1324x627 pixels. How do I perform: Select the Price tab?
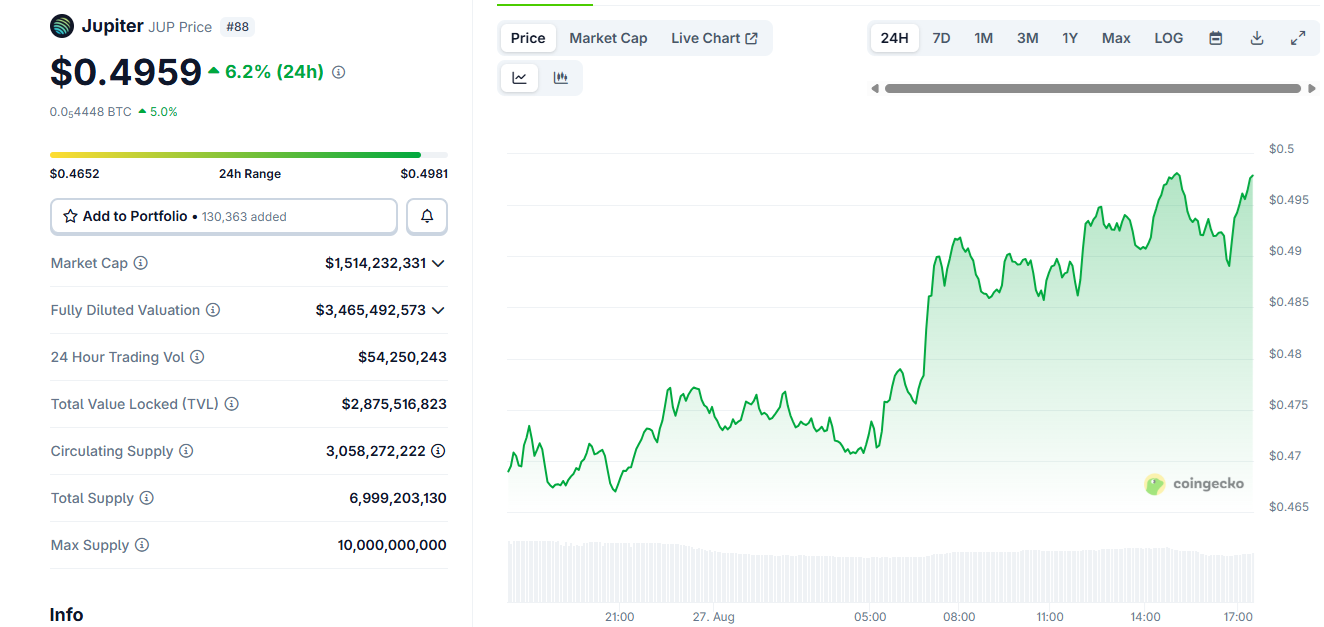click(528, 38)
